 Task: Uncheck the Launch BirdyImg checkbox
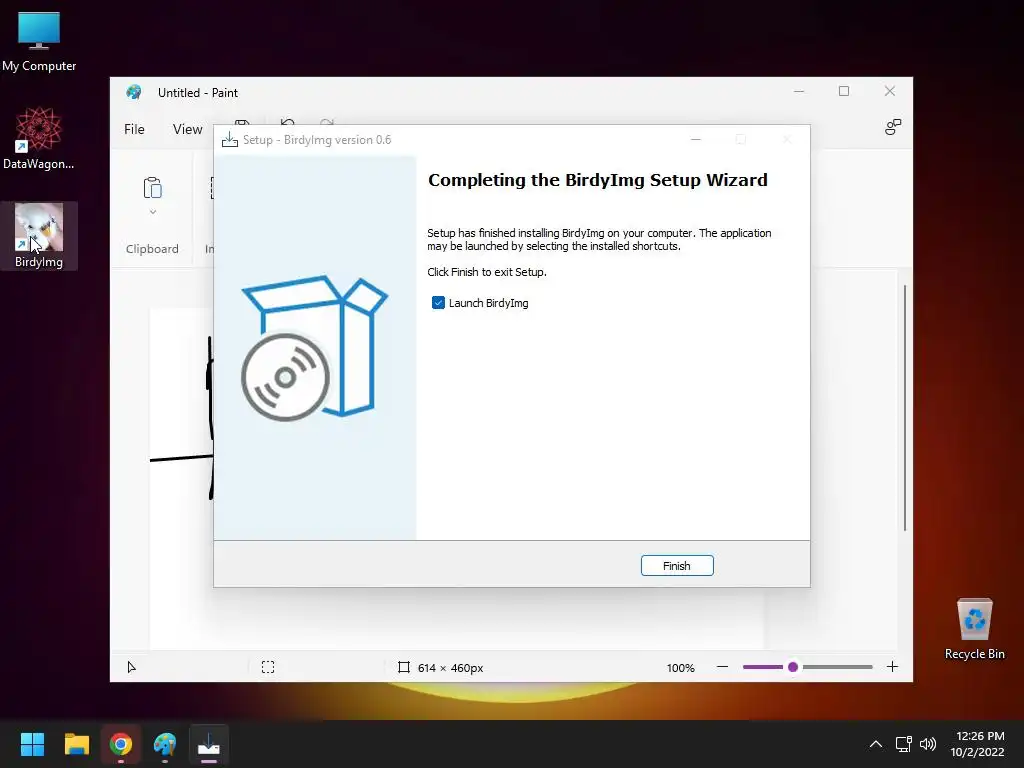coord(438,303)
